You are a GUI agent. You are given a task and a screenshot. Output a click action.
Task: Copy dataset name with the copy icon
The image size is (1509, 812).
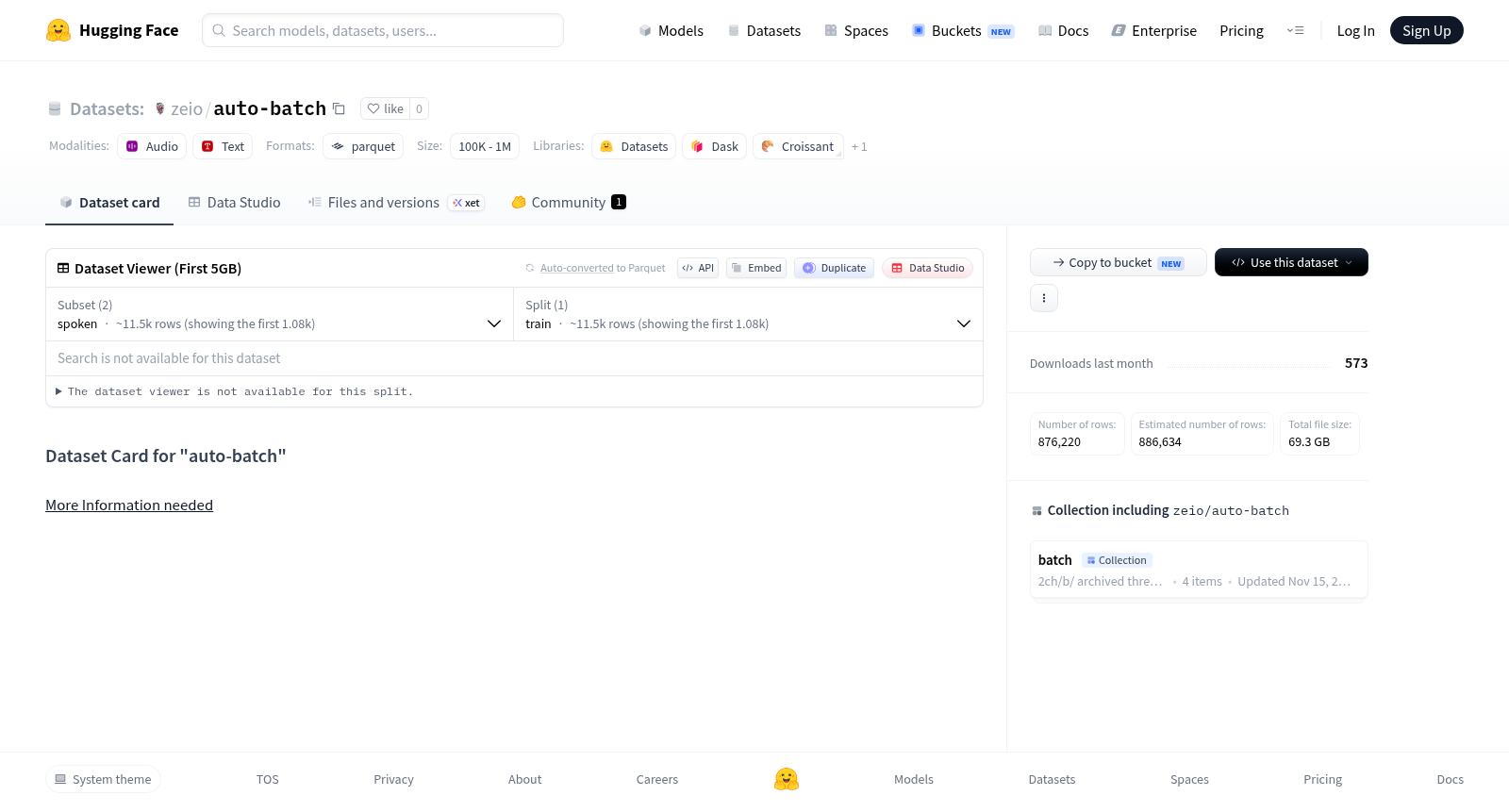339,108
